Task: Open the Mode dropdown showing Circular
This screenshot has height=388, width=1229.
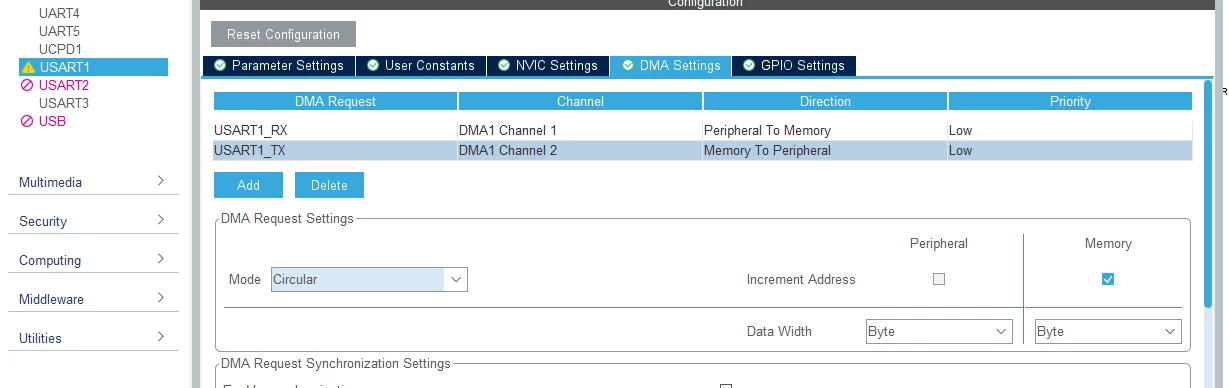Action: 369,279
